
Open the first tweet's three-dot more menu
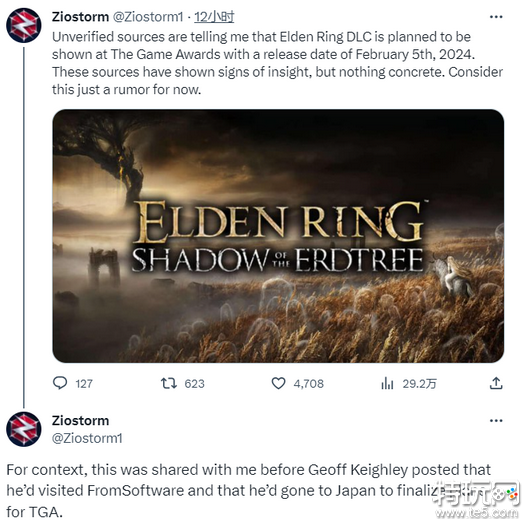[x=496, y=17]
